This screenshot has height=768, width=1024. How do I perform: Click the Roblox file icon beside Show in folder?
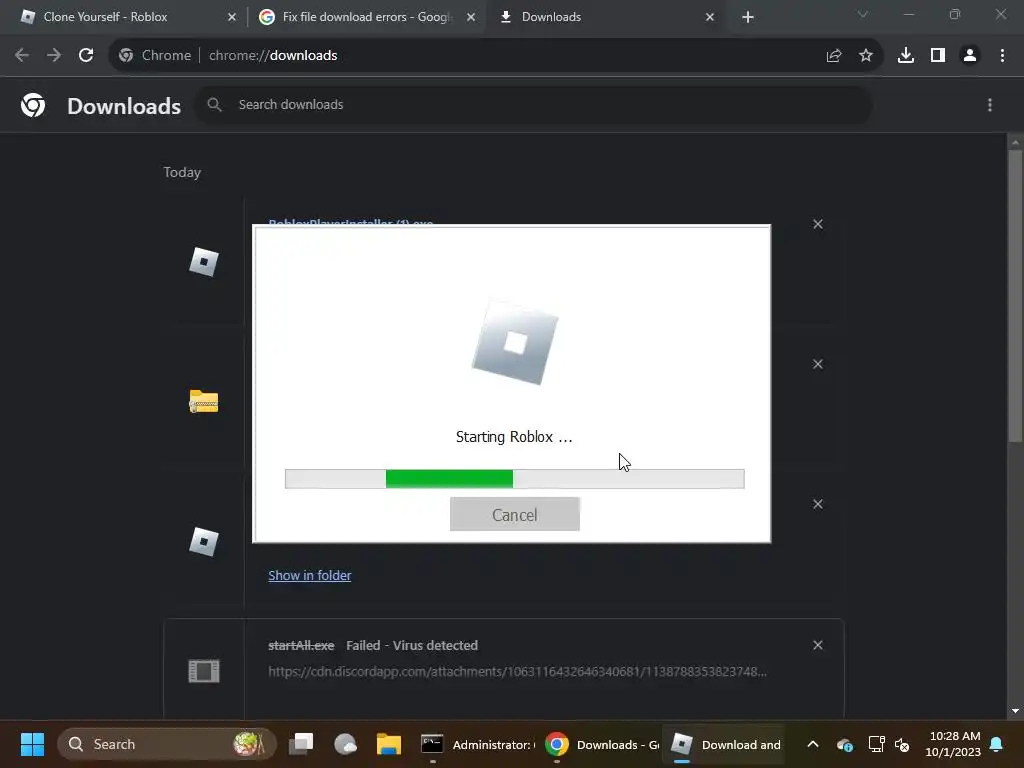(204, 542)
